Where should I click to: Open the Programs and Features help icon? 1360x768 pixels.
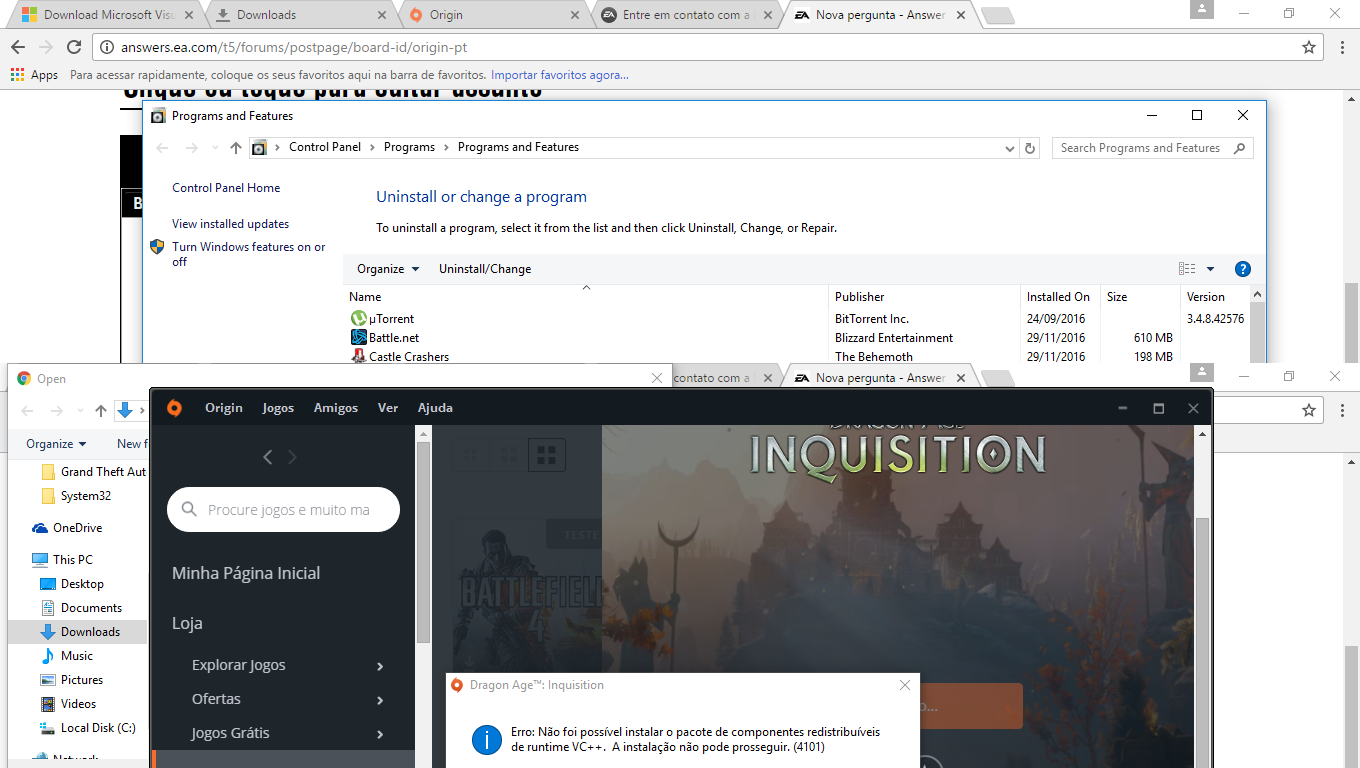click(x=1242, y=269)
